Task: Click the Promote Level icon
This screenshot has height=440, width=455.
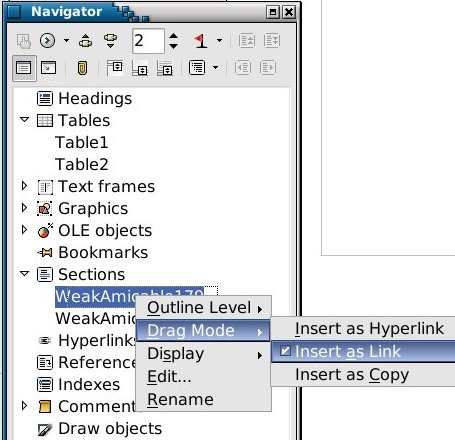Action: pos(243,68)
